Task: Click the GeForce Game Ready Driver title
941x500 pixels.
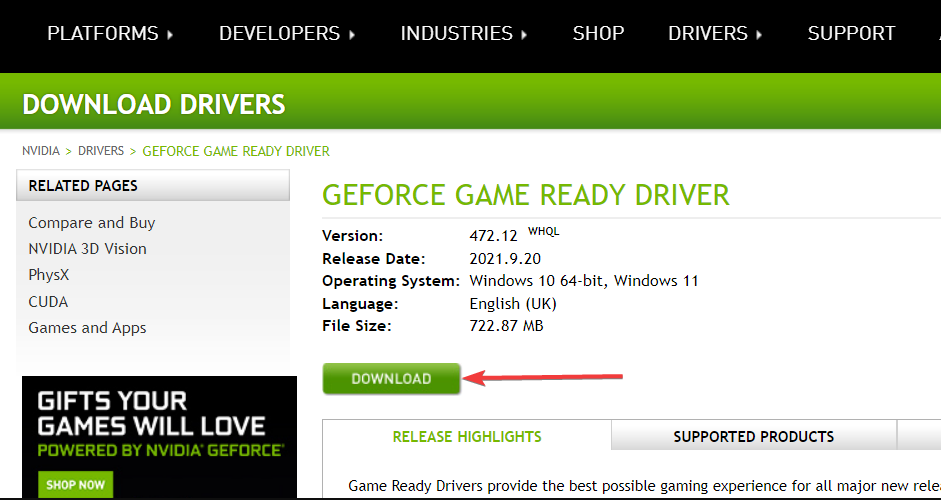Action: click(526, 195)
